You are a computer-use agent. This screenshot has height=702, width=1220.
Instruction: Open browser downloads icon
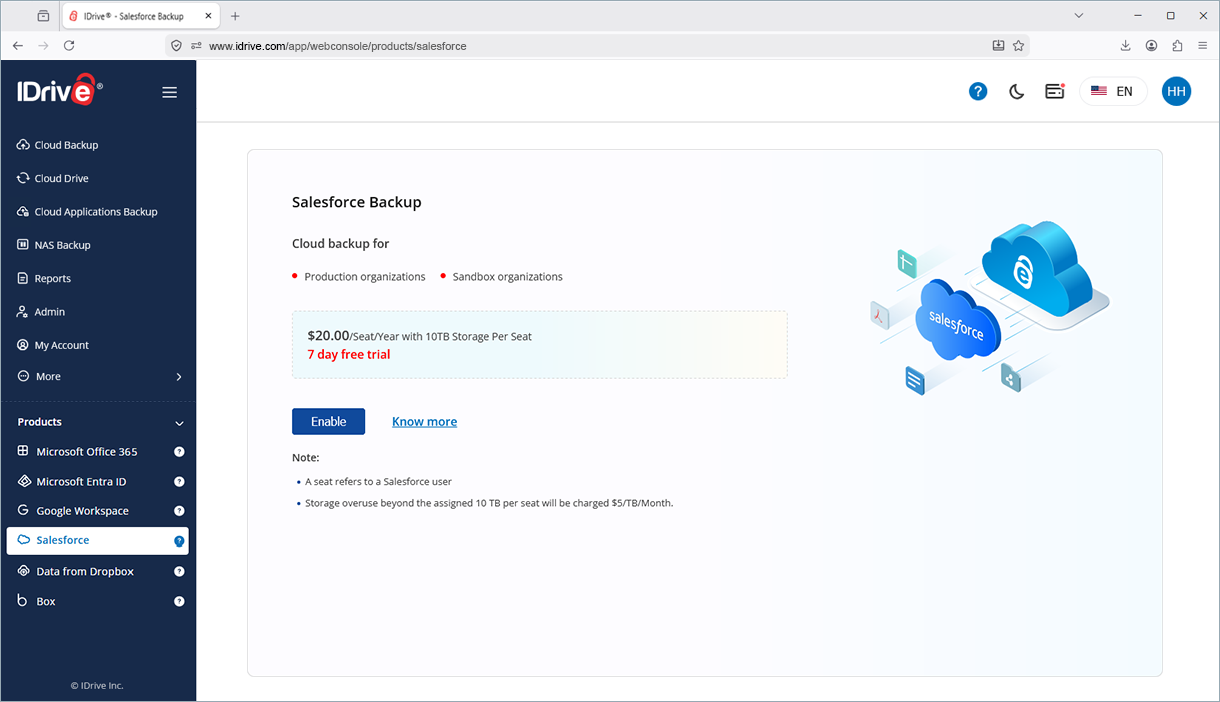[x=1125, y=46]
